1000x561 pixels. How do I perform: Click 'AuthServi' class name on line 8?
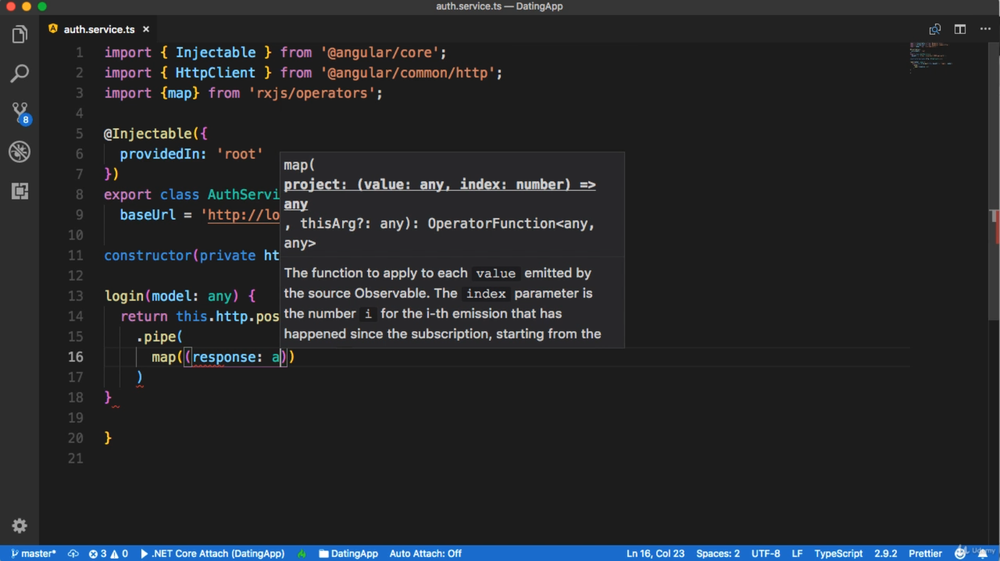coord(244,194)
